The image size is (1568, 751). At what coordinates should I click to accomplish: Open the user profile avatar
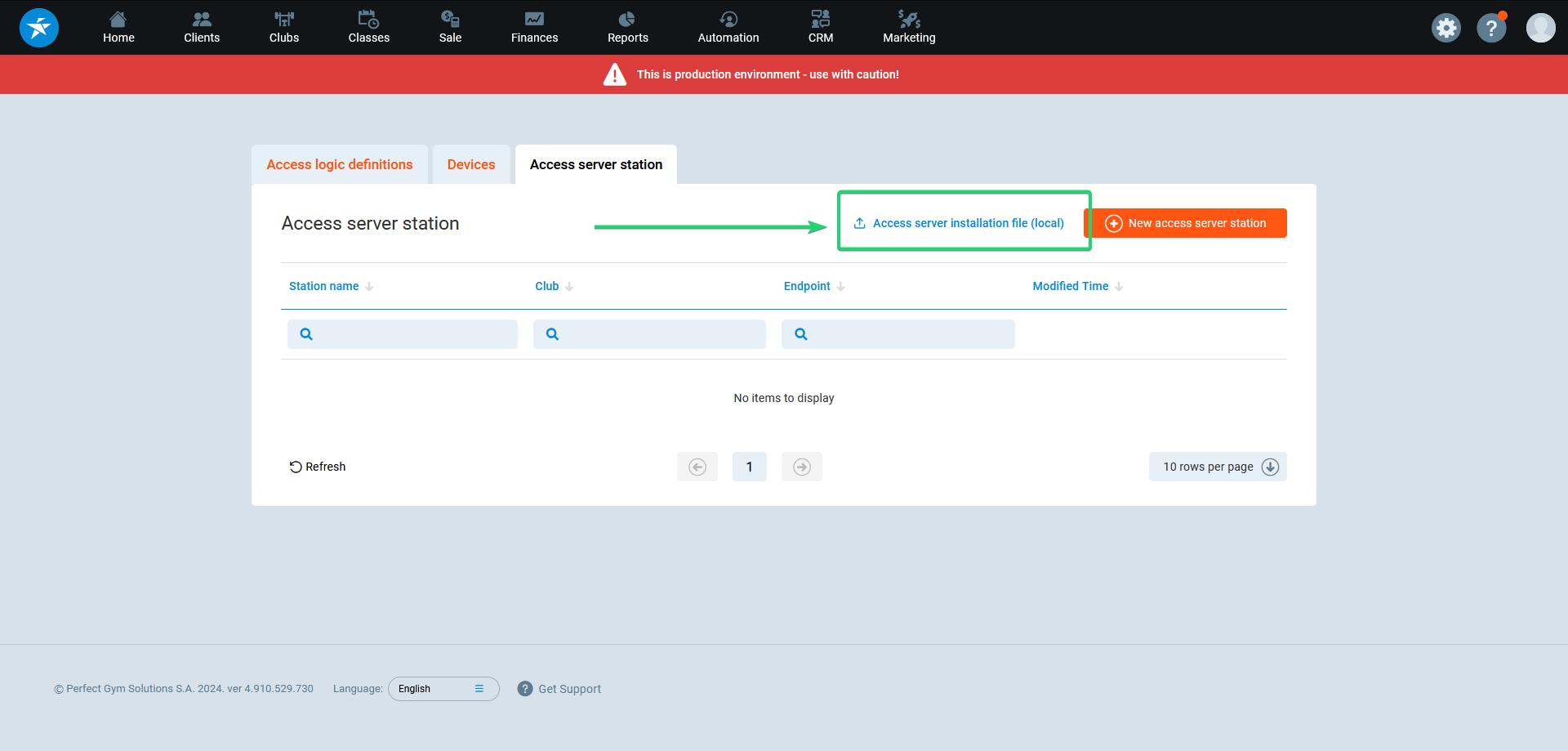click(x=1540, y=28)
